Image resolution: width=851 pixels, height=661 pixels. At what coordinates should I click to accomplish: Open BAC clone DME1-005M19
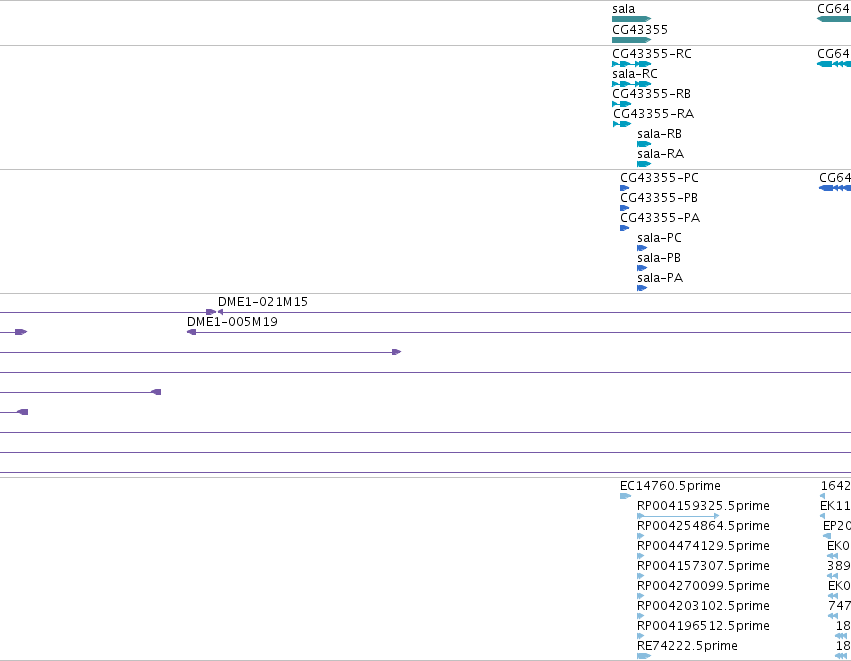pos(232,322)
